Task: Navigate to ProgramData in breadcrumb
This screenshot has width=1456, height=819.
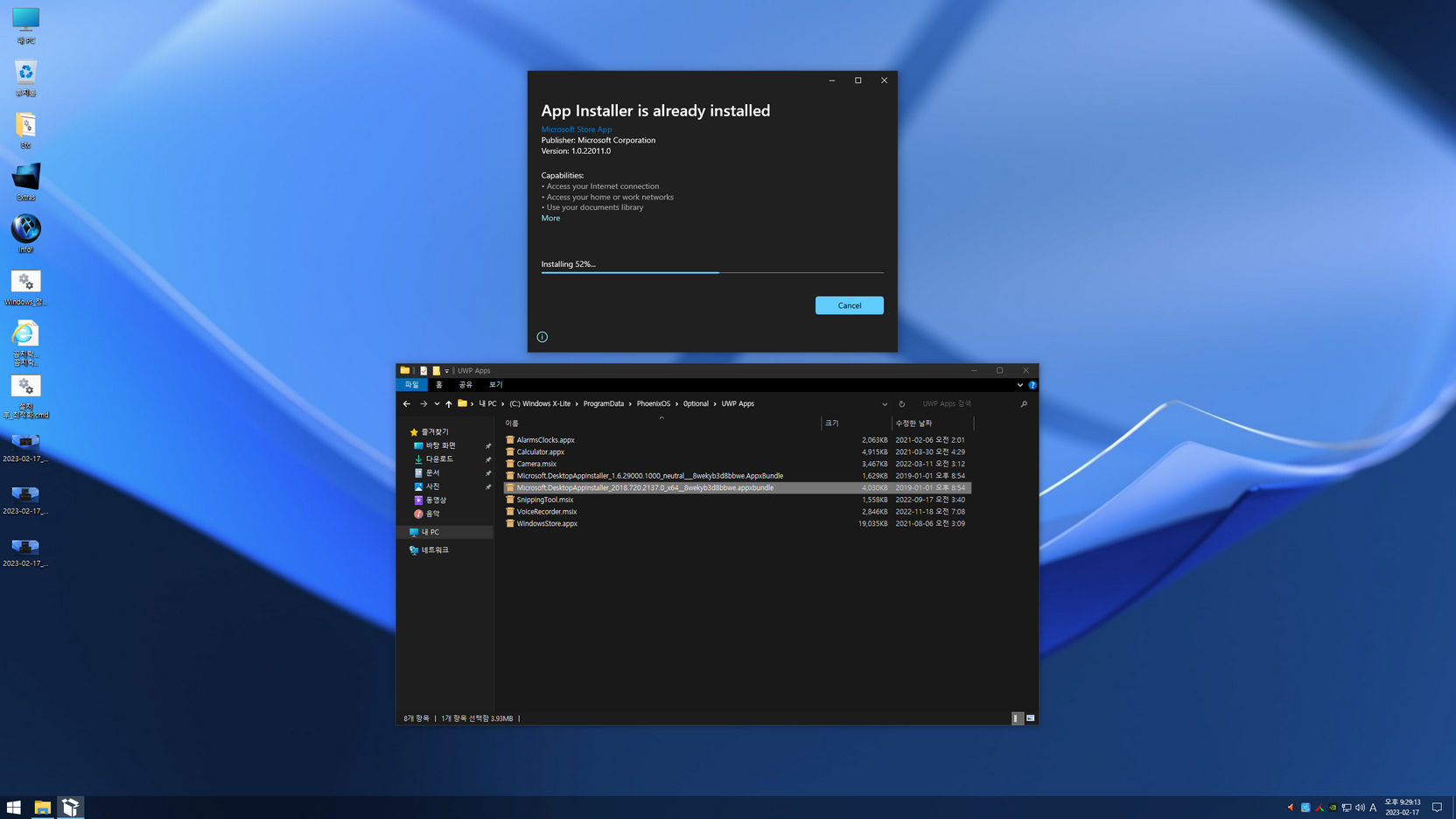Action: point(604,404)
